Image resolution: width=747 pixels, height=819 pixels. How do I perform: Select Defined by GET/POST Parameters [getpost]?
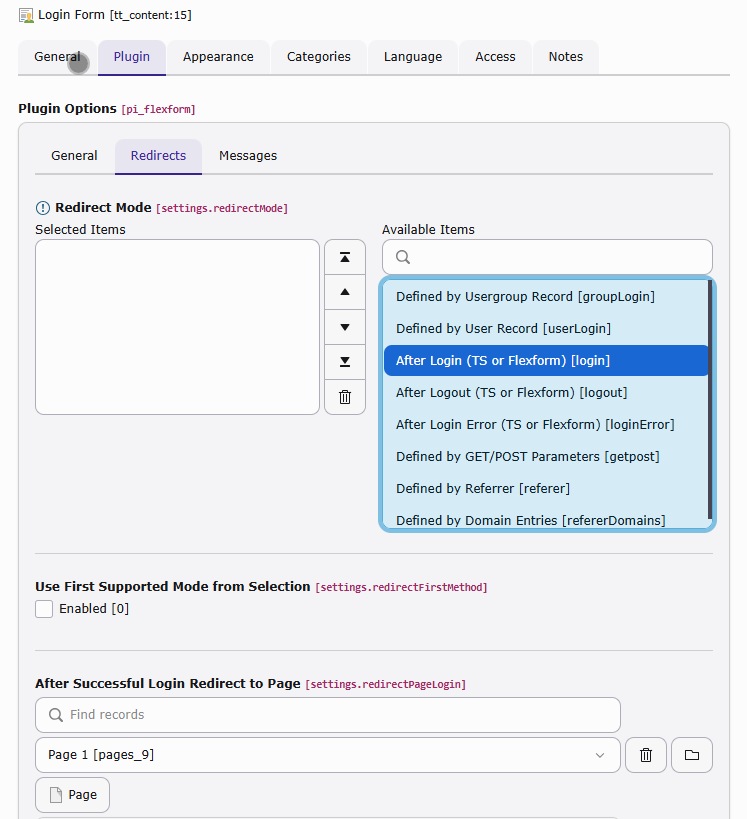[x=546, y=457]
